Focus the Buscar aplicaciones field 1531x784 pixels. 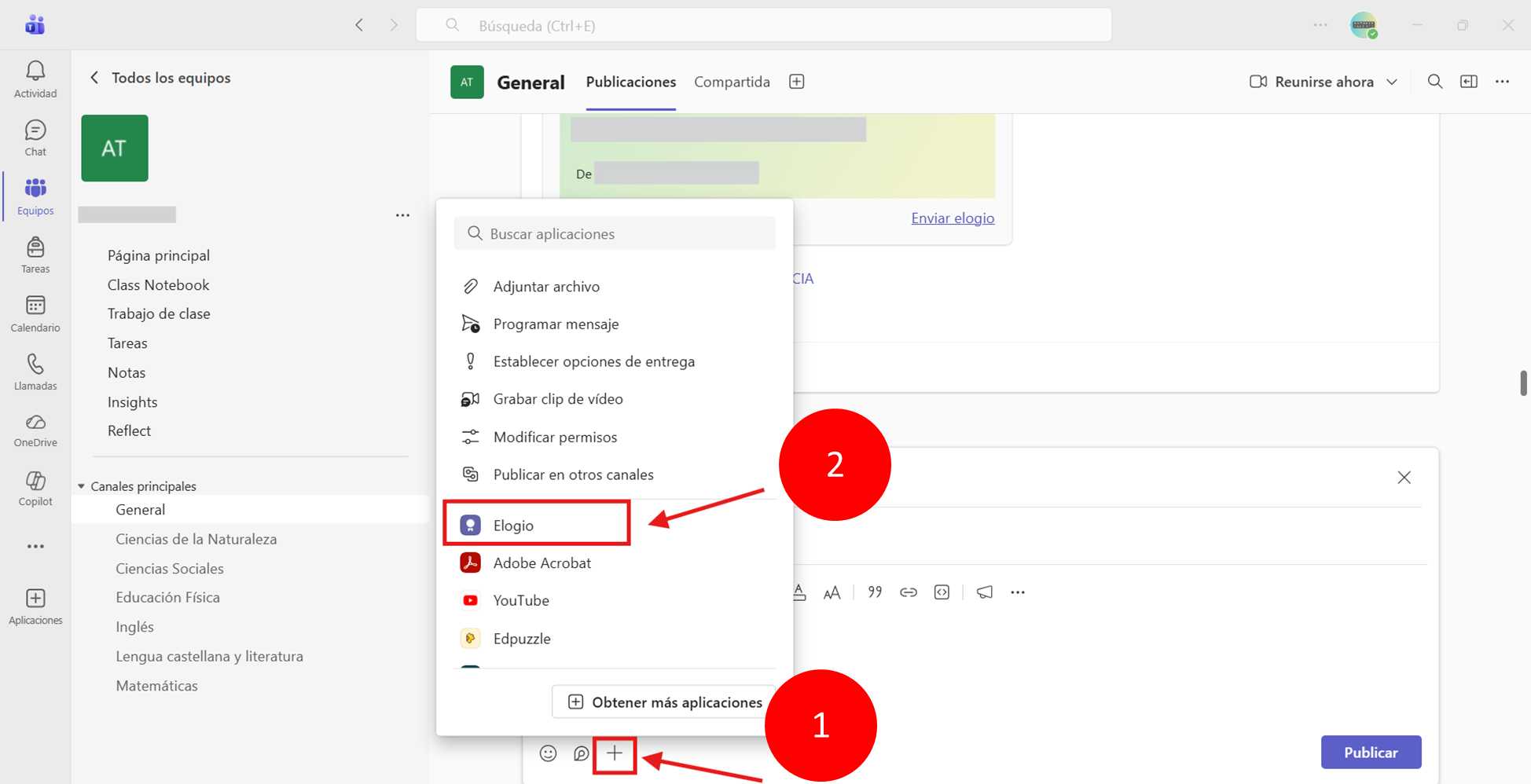(615, 233)
